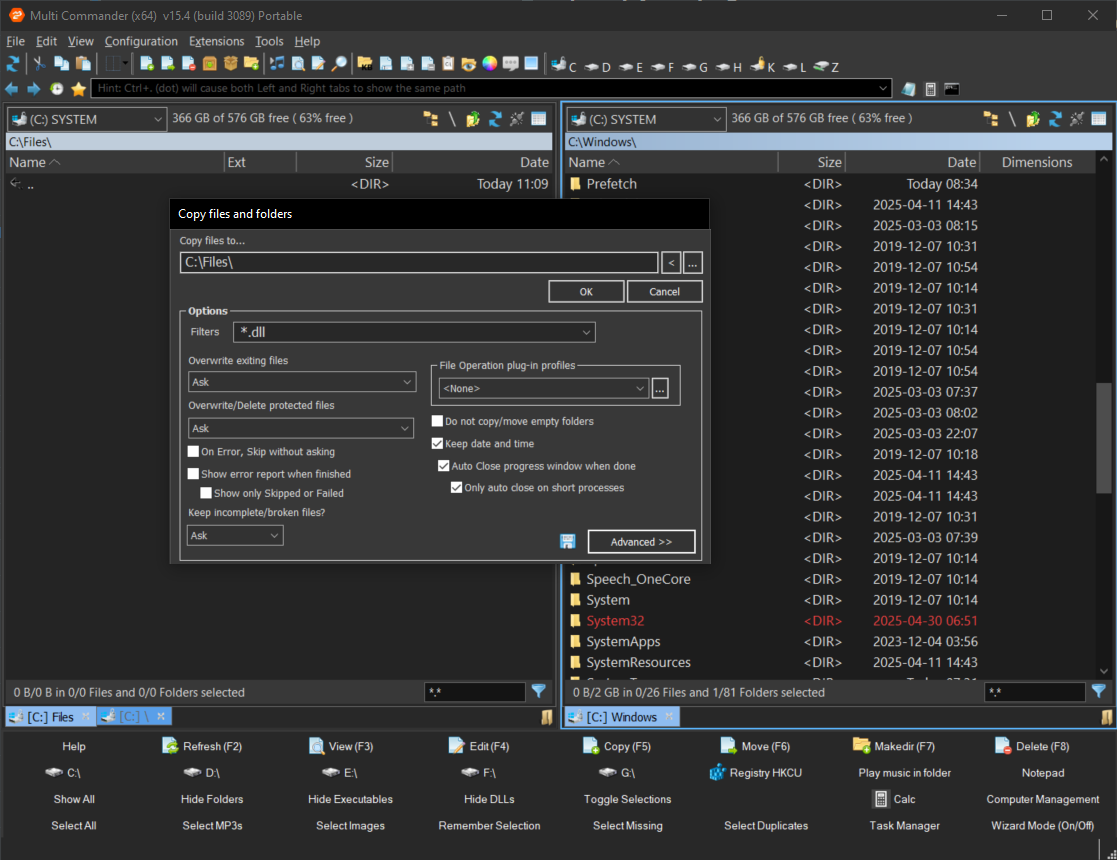Go back using the left arrow icon
This screenshot has height=860, width=1117.
12,88
